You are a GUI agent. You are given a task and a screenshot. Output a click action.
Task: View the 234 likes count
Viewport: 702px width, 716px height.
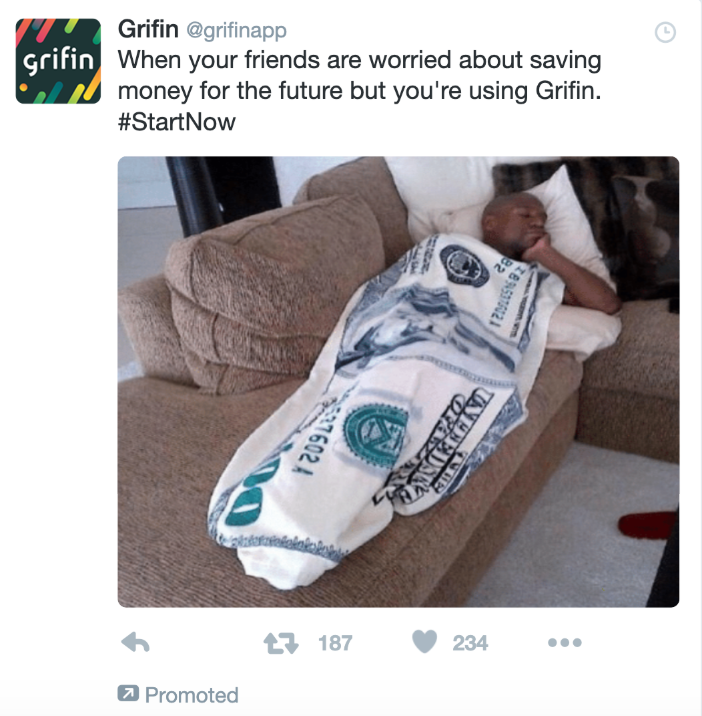click(470, 643)
